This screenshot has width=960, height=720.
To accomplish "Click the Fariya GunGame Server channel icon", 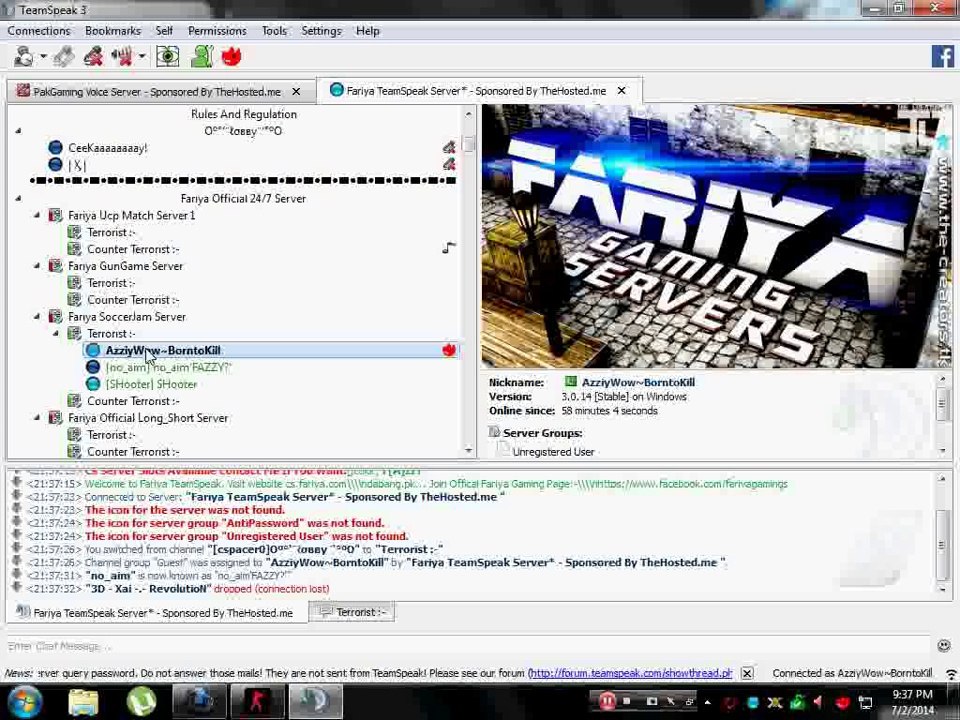I will click(55, 266).
